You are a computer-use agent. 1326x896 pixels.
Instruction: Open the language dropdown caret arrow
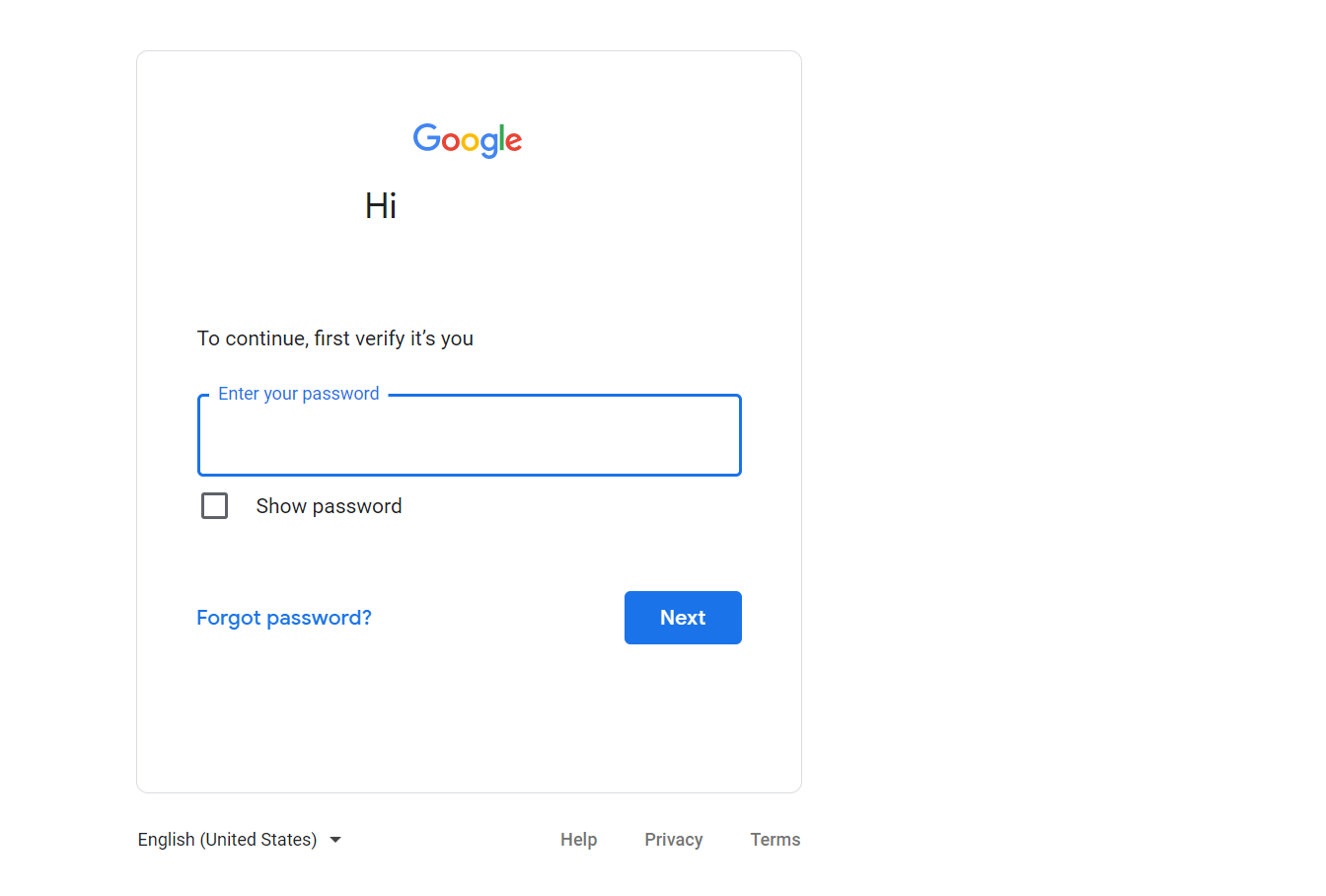pyautogui.click(x=335, y=840)
